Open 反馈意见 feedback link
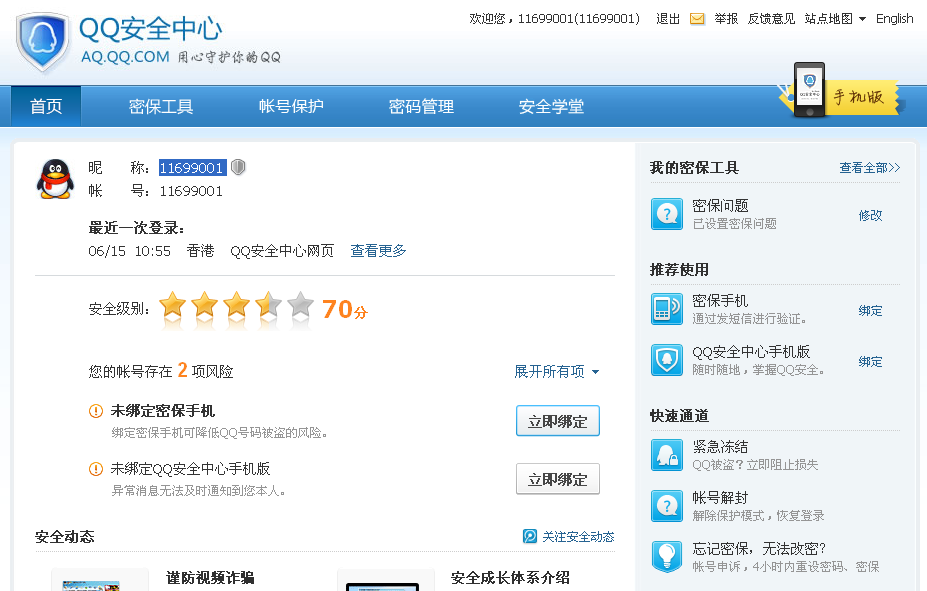The image size is (927, 591). 771,19
